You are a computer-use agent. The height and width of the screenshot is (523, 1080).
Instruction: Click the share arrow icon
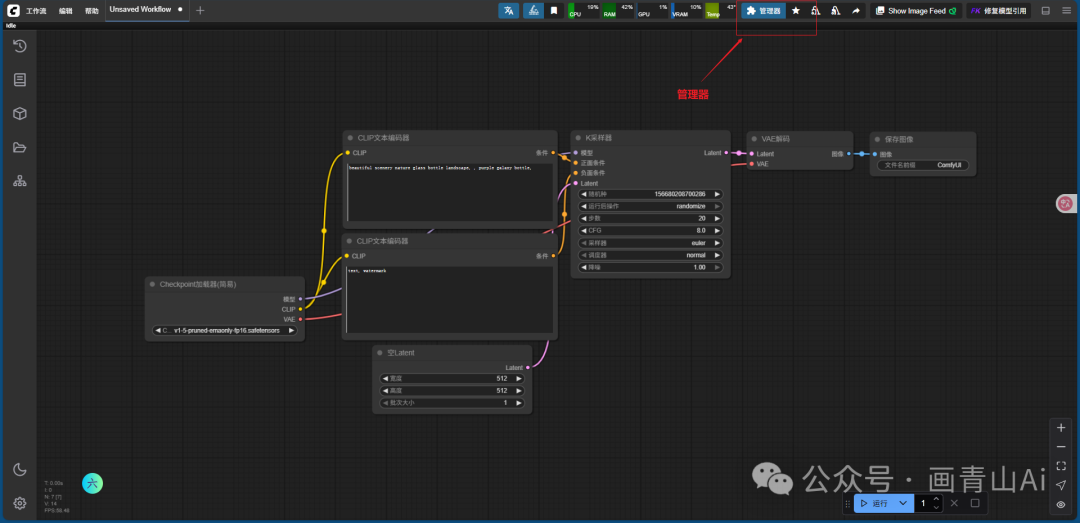point(855,11)
